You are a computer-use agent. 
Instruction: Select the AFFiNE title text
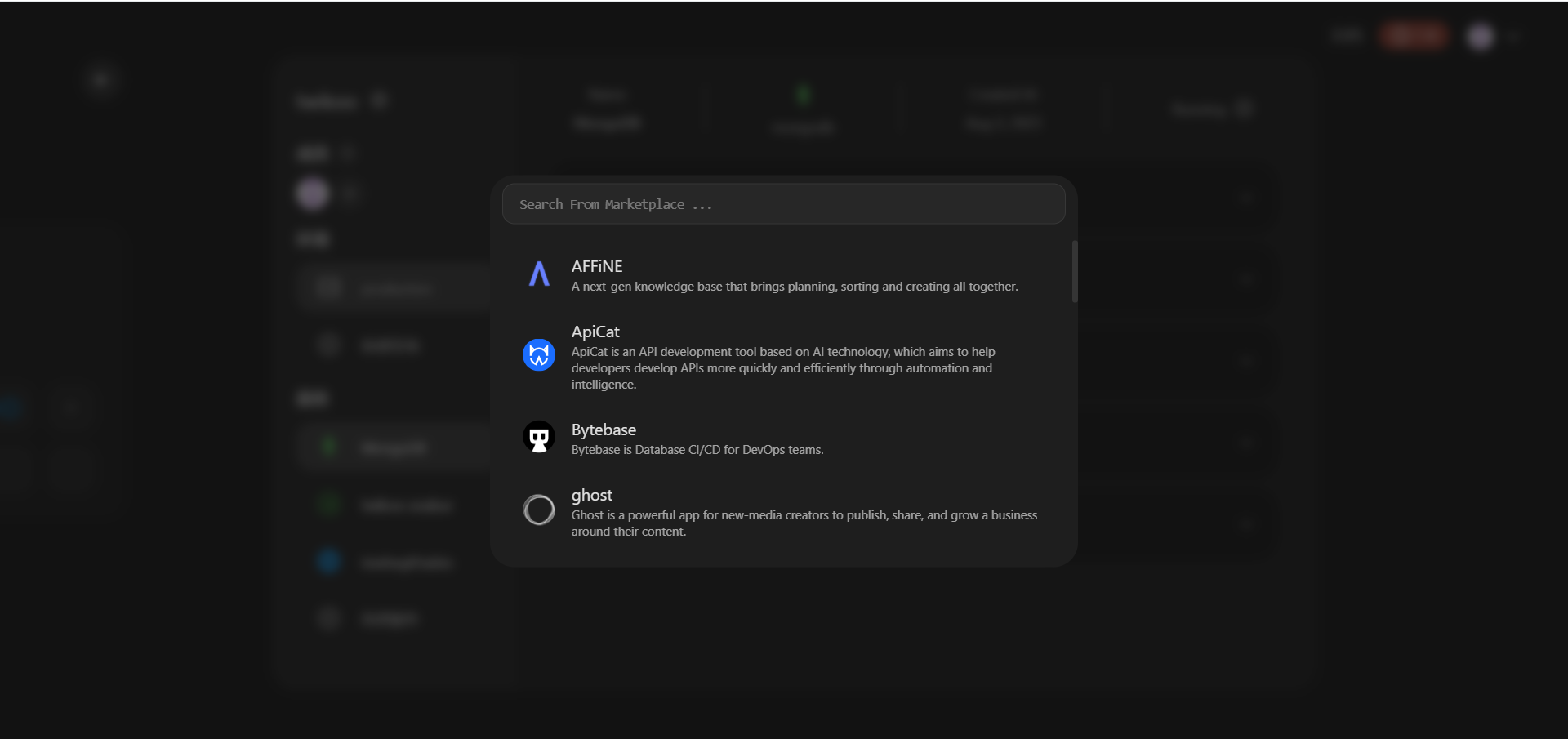[x=597, y=266]
